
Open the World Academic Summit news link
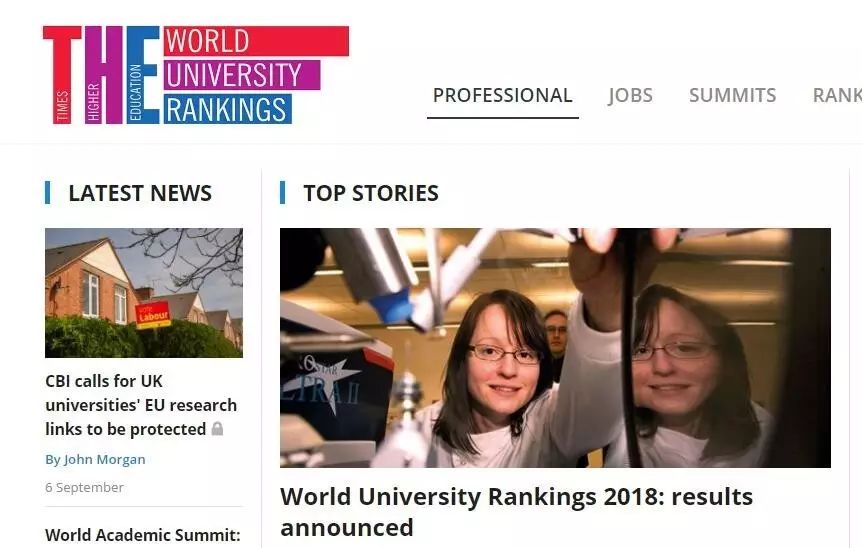(x=143, y=535)
